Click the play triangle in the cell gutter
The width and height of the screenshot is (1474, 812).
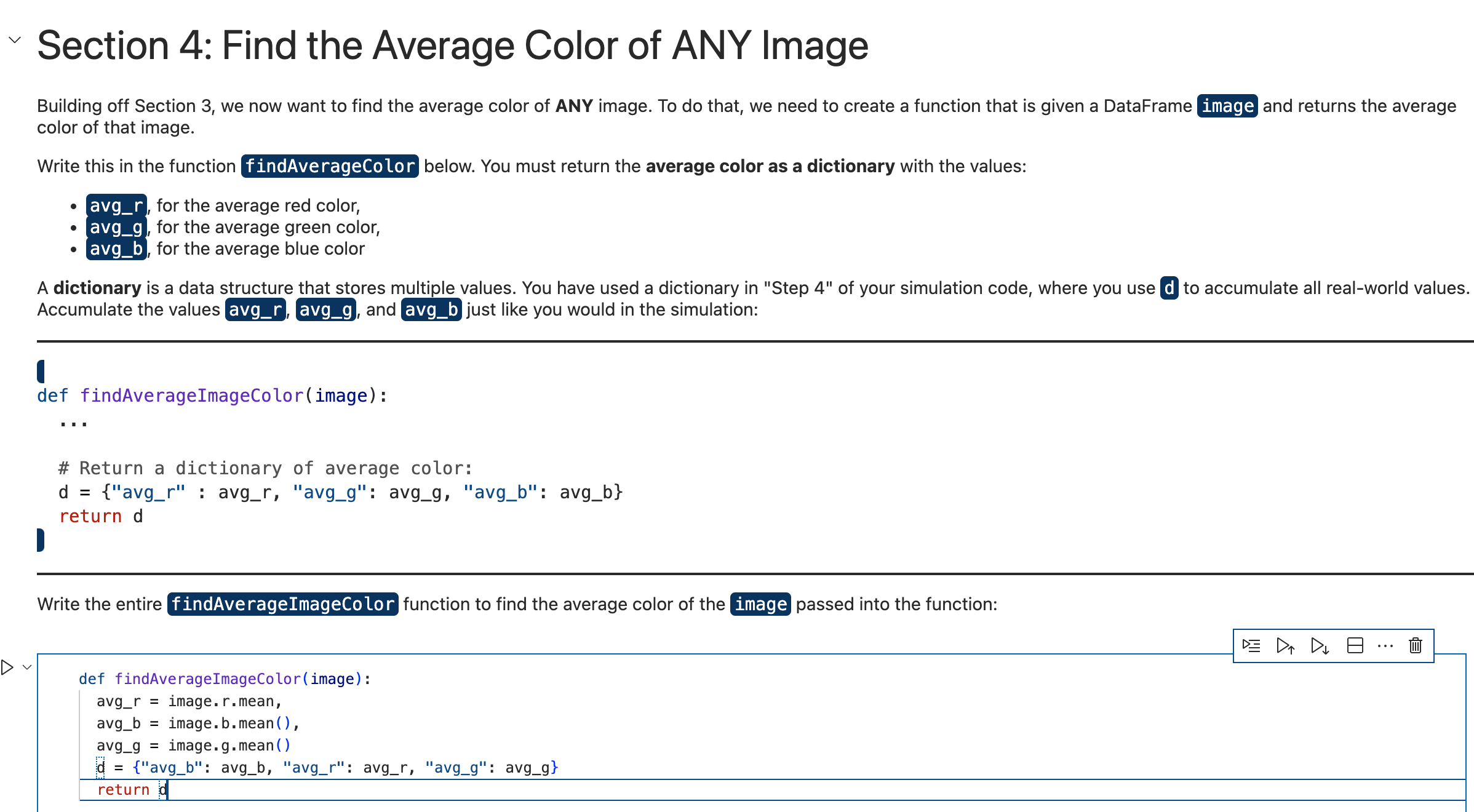[x=6, y=667]
